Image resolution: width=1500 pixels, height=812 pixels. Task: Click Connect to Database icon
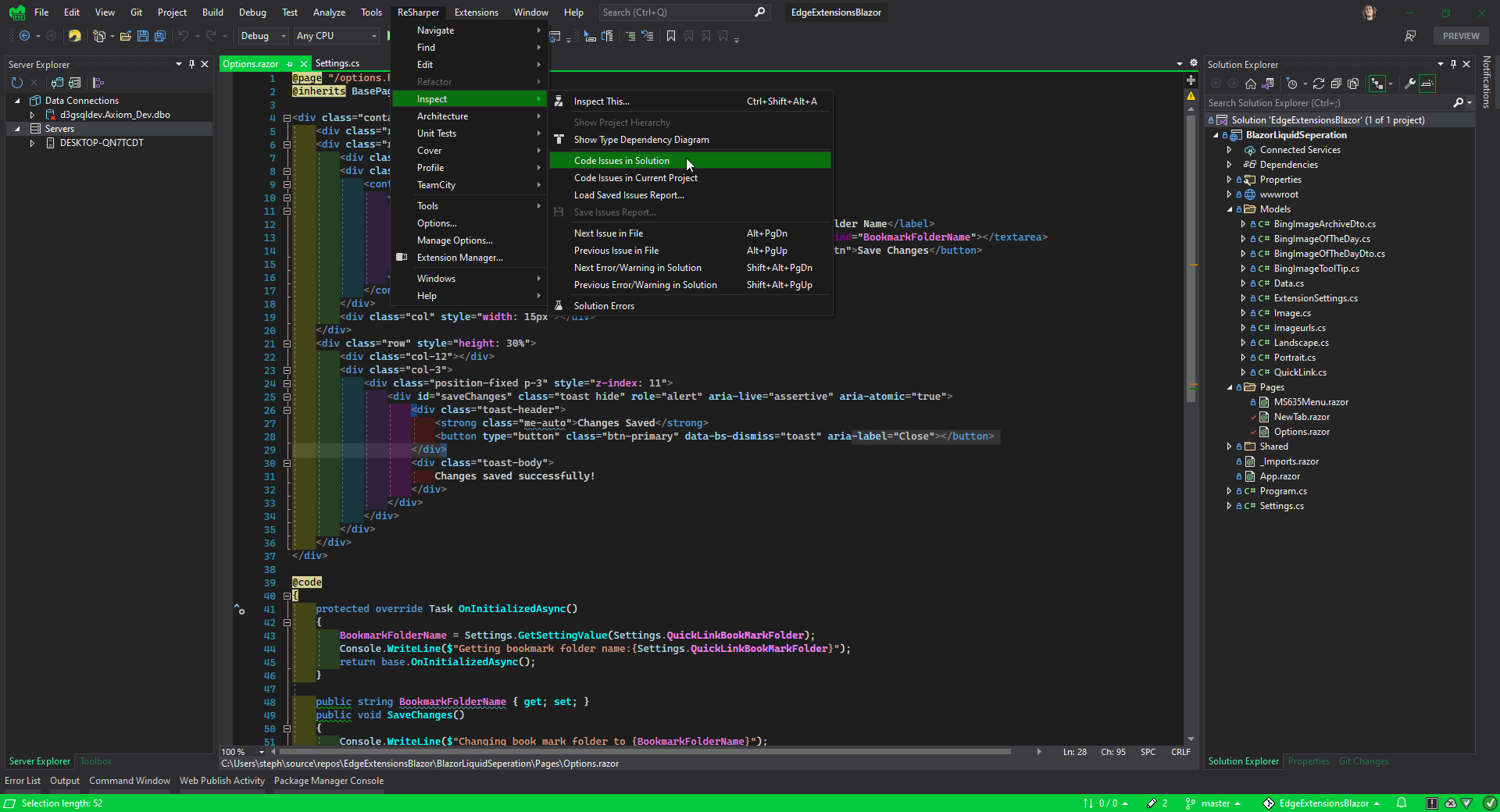(x=57, y=83)
